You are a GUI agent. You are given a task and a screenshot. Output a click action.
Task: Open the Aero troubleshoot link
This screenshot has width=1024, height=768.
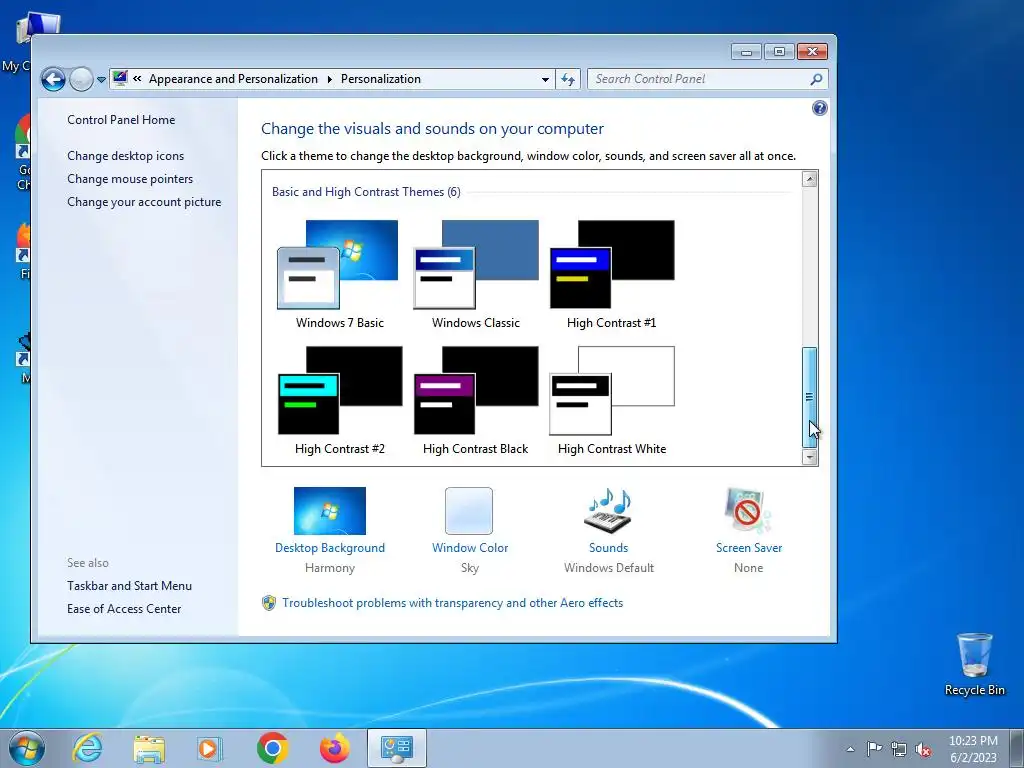click(x=453, y=603)
